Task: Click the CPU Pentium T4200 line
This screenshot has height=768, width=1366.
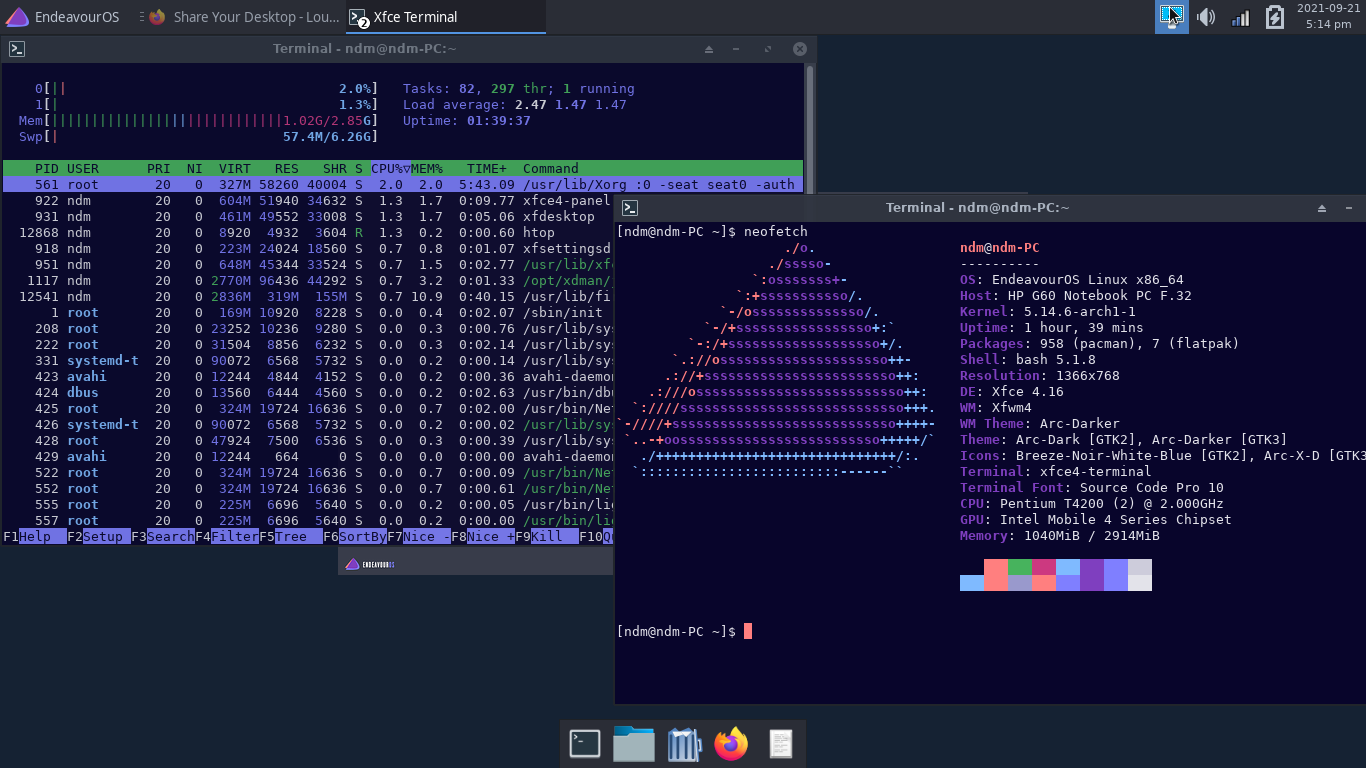Action: tap(1092, 504)
